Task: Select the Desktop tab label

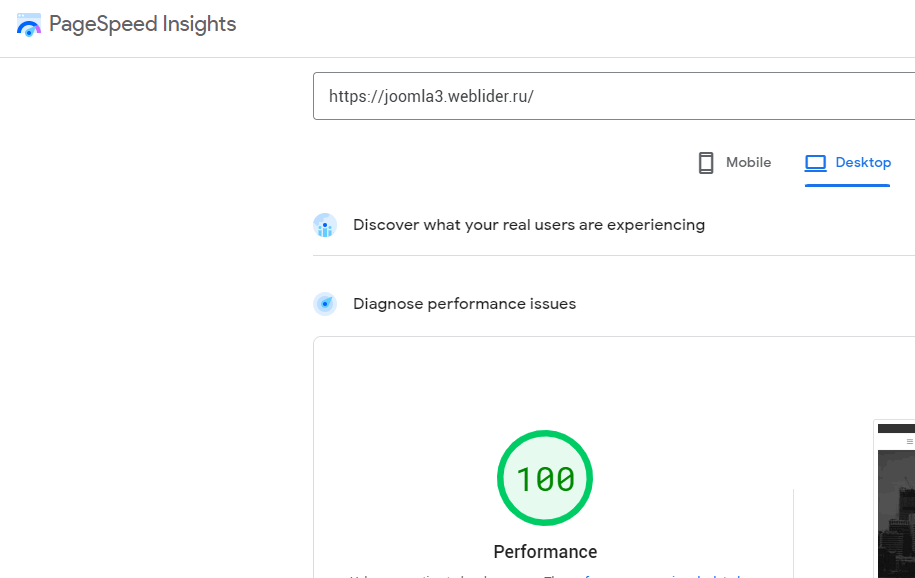Action: [x=862, y=163]
